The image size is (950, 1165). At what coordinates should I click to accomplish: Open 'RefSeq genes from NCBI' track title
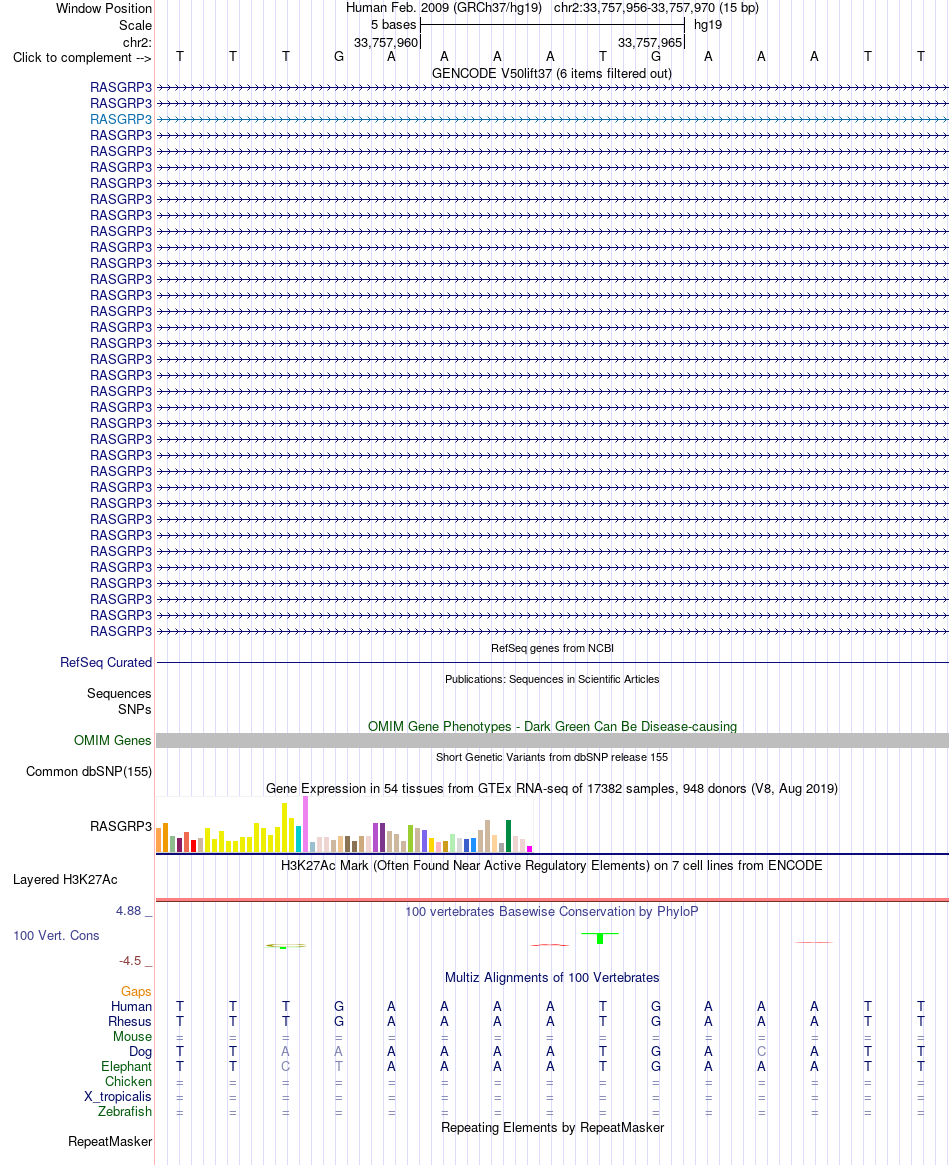click(x=552, y=648)
